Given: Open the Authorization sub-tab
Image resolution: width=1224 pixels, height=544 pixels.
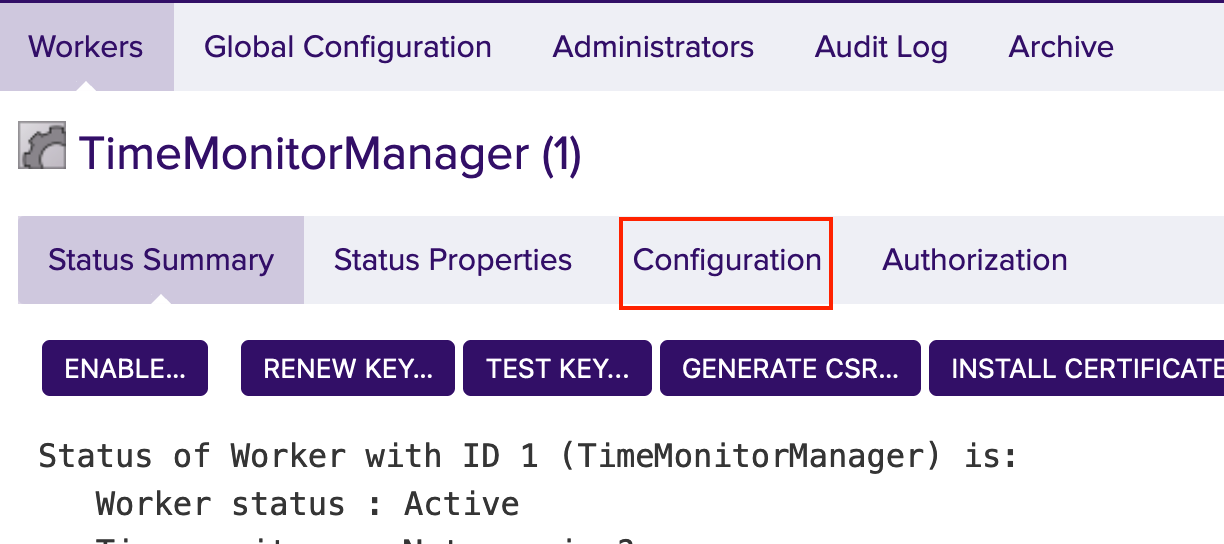Looking at the screenshot, I should tap(974, 260).
